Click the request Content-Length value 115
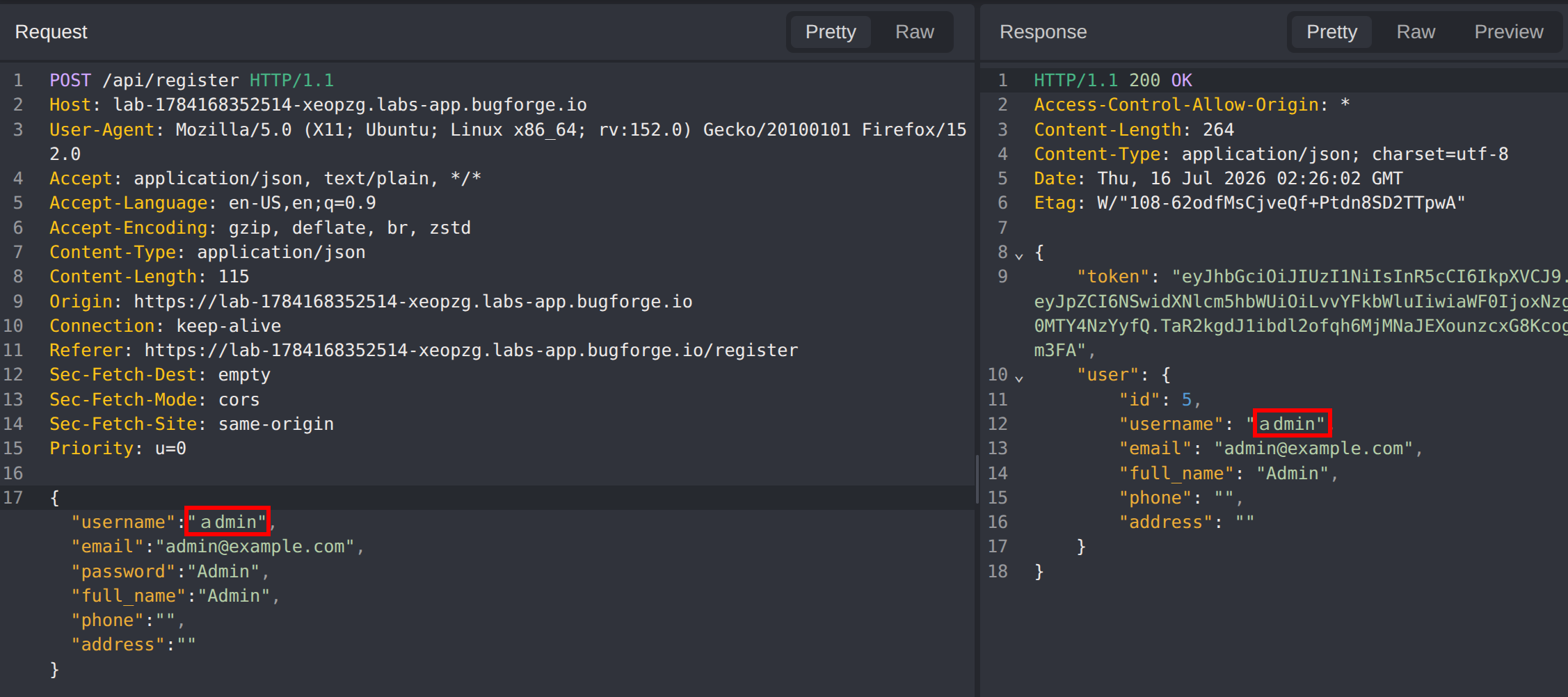Screen dimensions: 1568x697 point(234,276)
